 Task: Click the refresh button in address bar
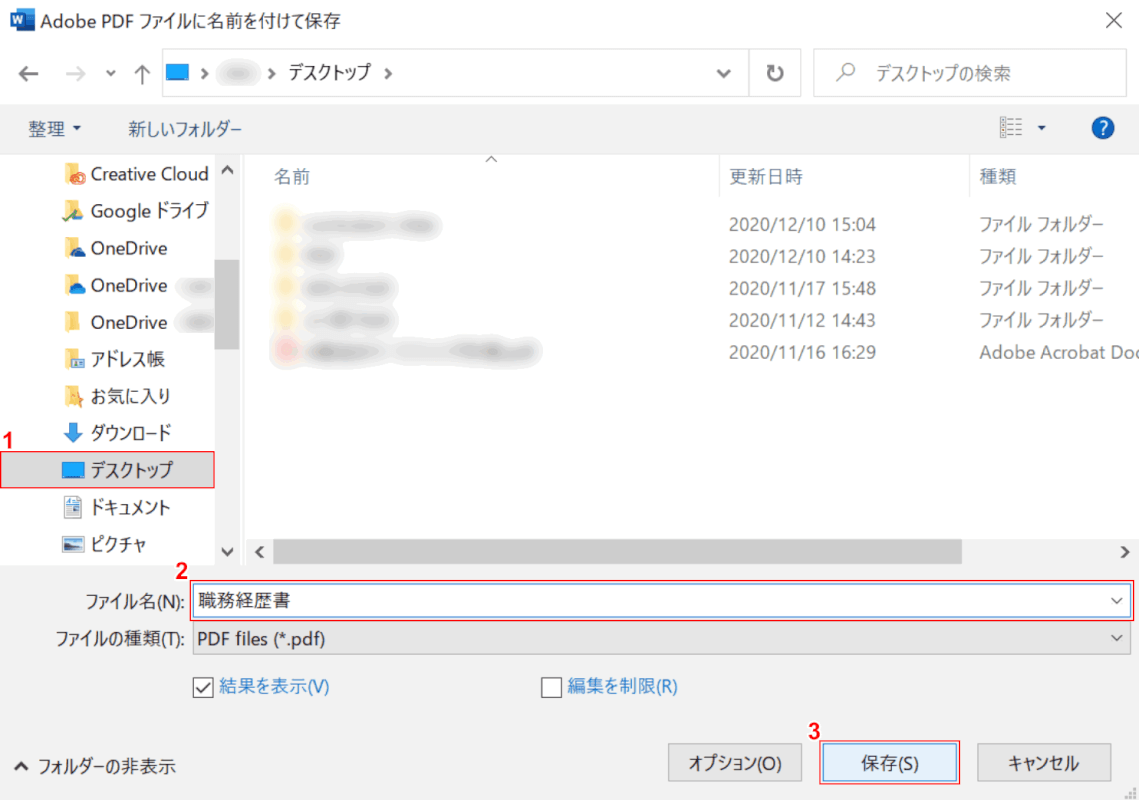[774, 73]
